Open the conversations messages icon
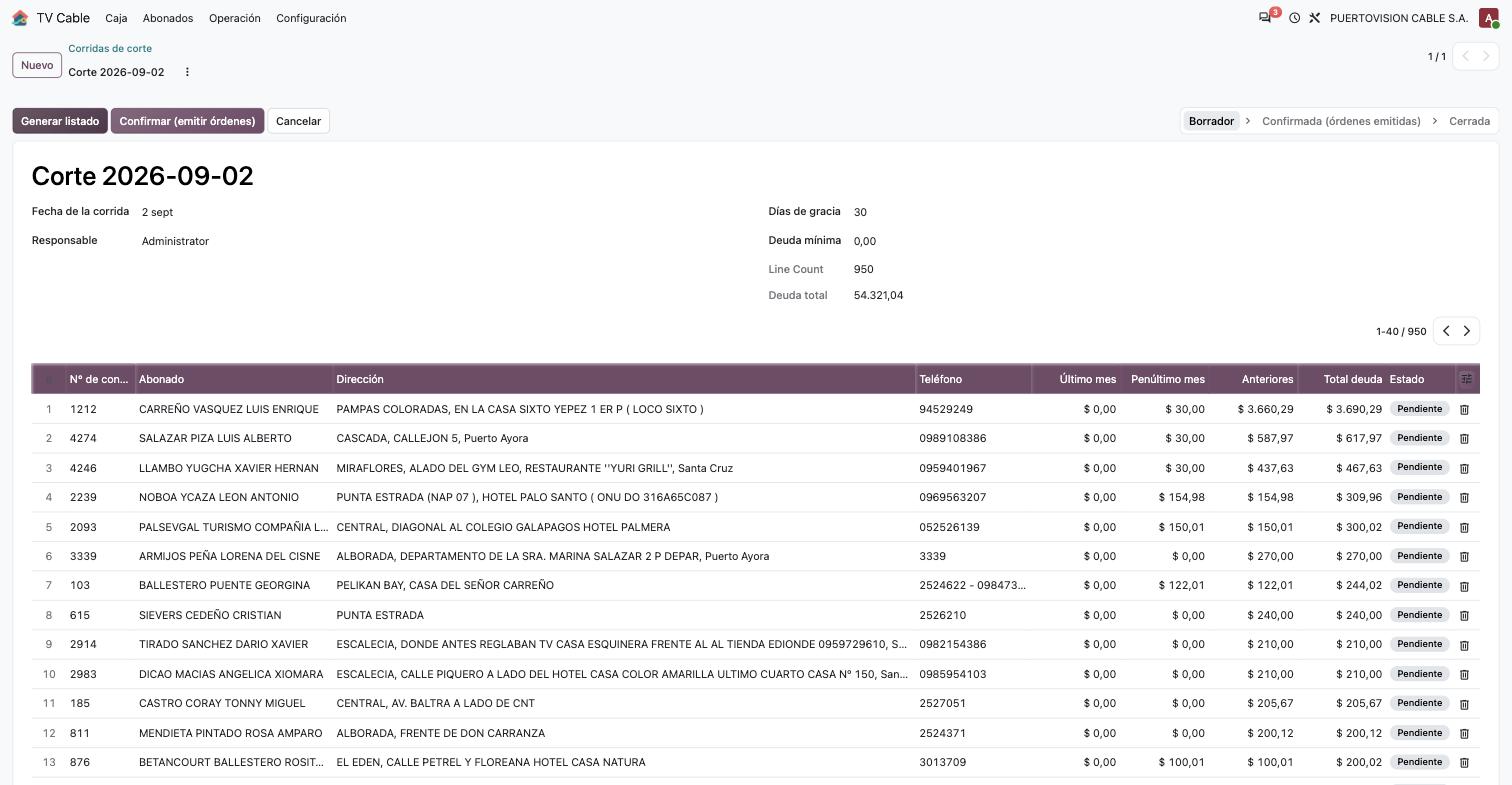Viewport: 1512px width, 785px height. click(1266, 18)
